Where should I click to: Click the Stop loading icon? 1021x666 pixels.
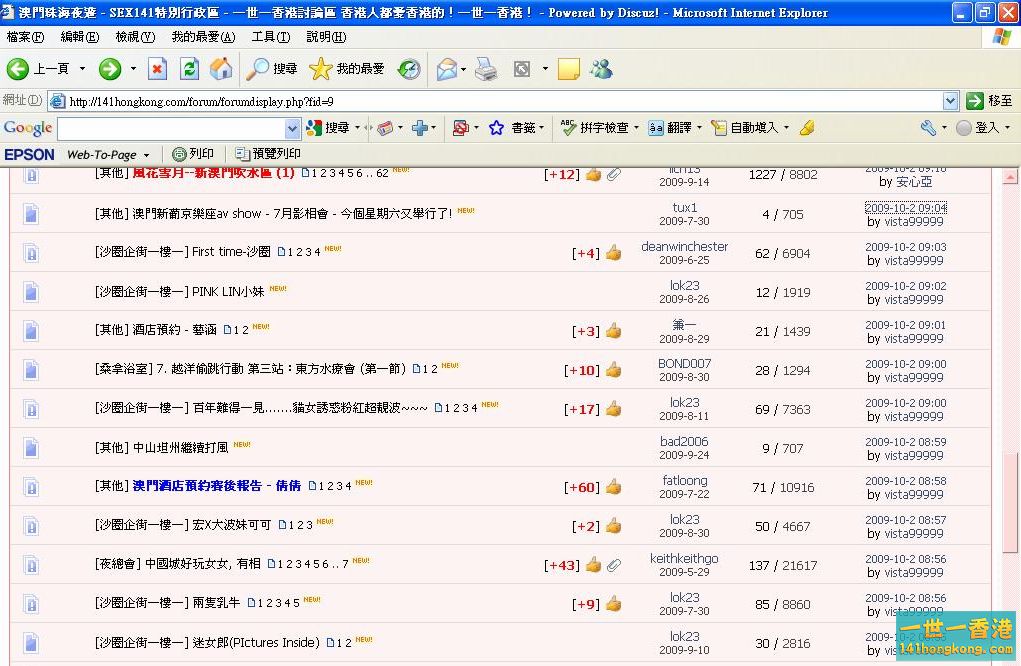pos(157,69)
